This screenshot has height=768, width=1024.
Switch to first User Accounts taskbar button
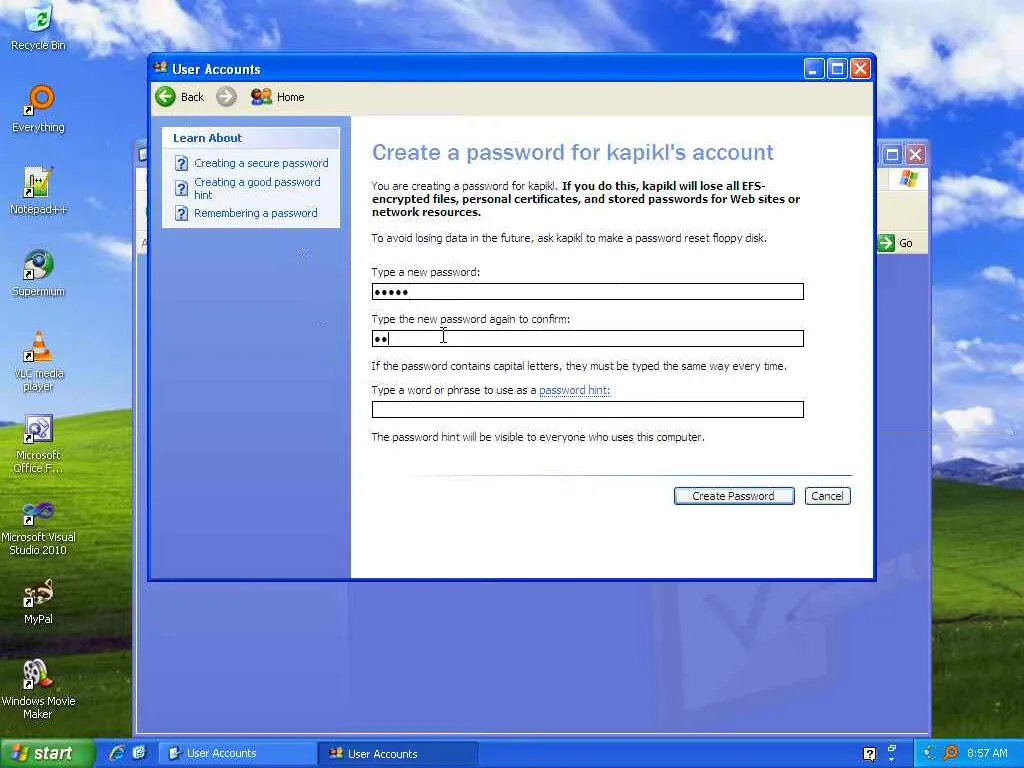(236, 754)
